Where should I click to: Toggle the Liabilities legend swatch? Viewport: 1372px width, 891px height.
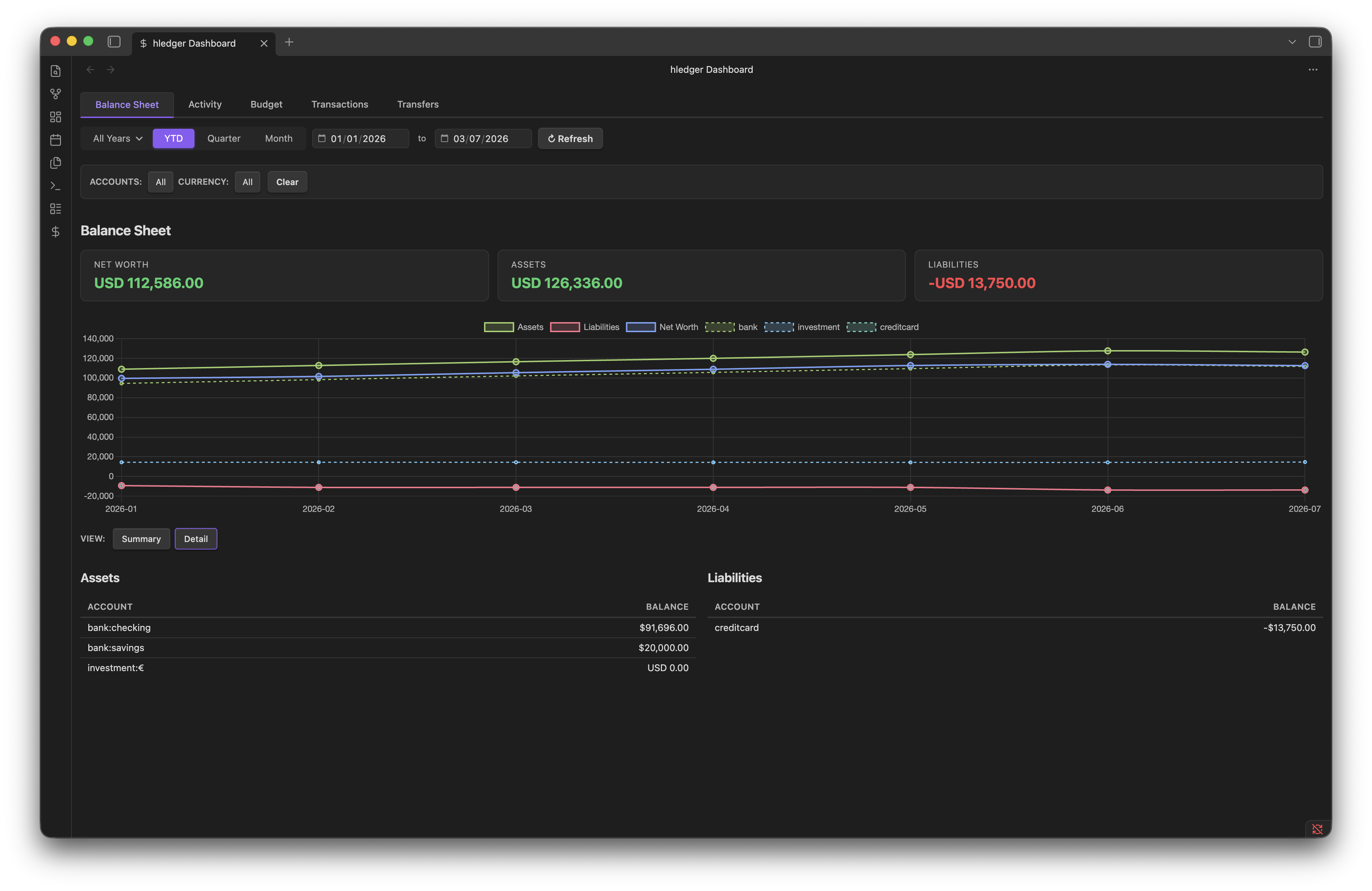pyautogui.click(x=565, y=327)
